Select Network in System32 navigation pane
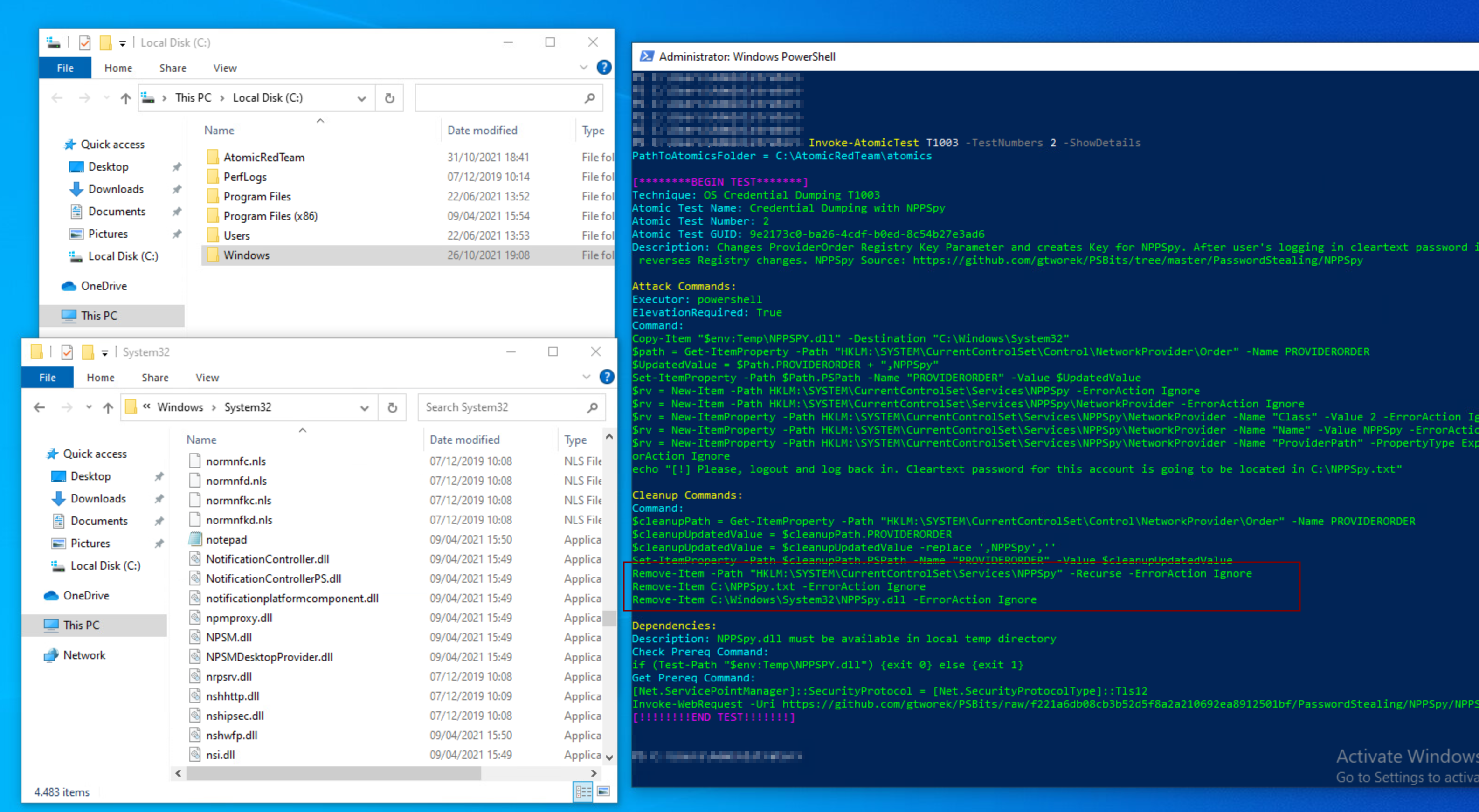 (x=84, y=655)
